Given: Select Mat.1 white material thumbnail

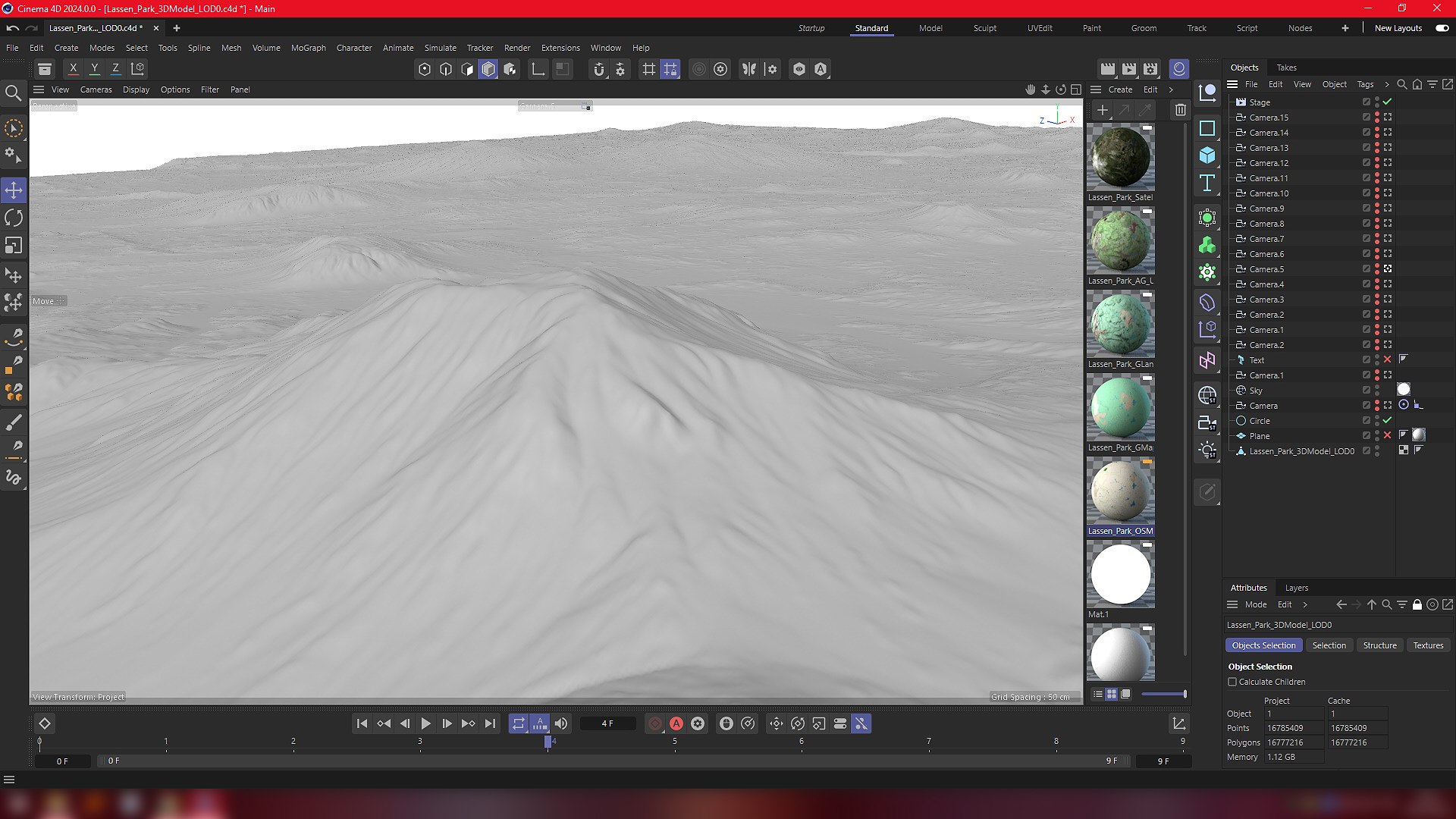Looking at the screenshot, I should click(x=1120, y=575).
